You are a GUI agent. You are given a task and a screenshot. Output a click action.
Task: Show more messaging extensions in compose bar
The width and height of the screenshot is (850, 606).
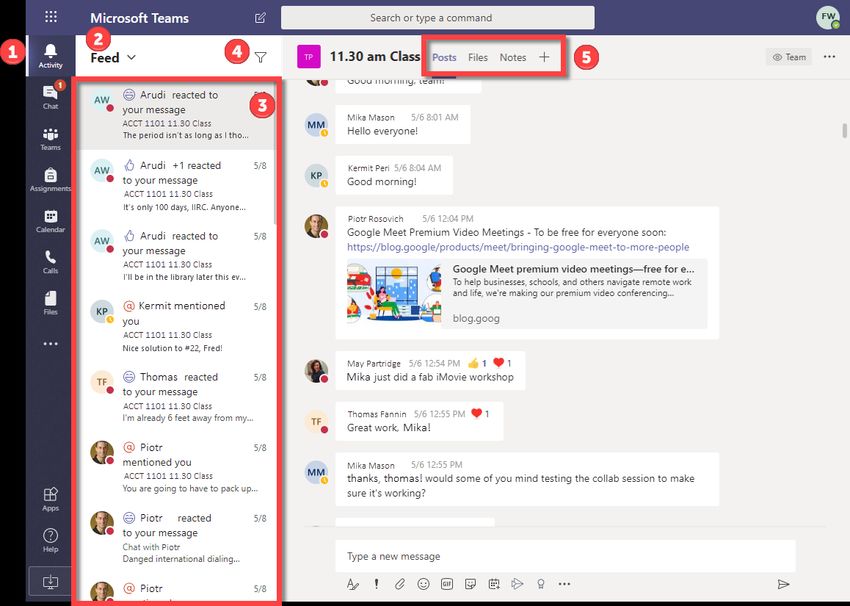tap(564, 584)
